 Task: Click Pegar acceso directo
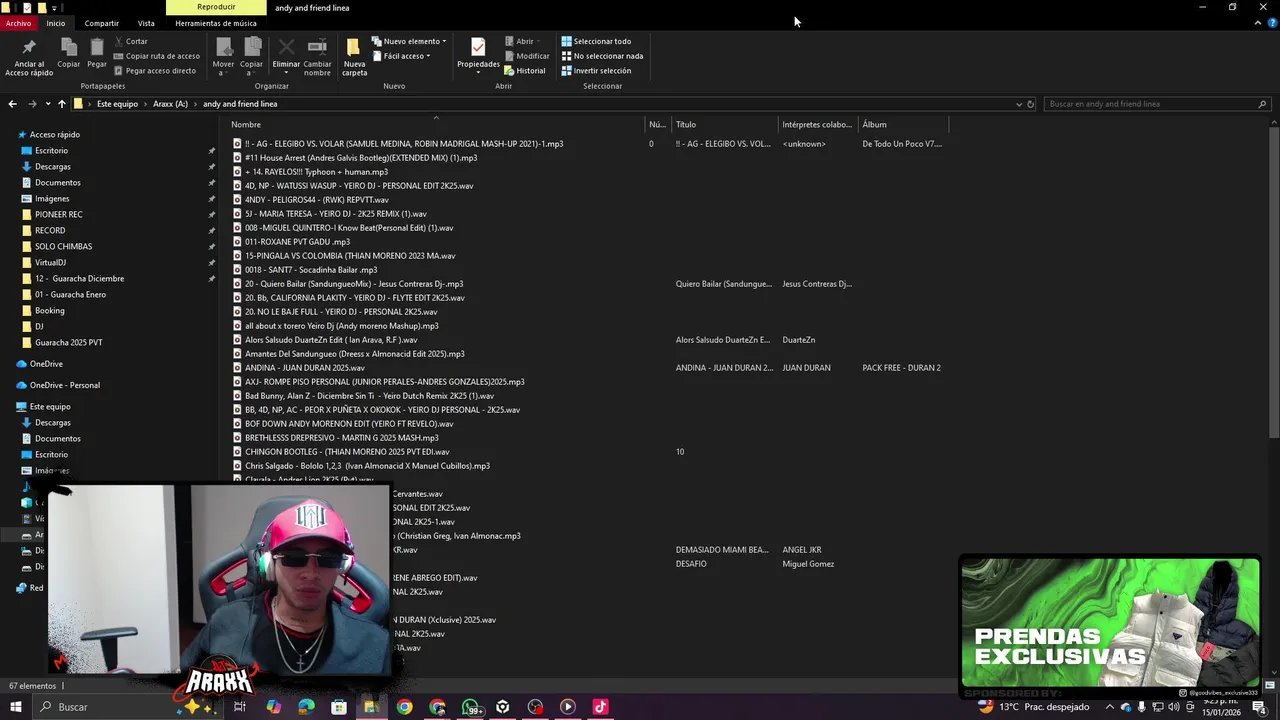coord(154,71)
